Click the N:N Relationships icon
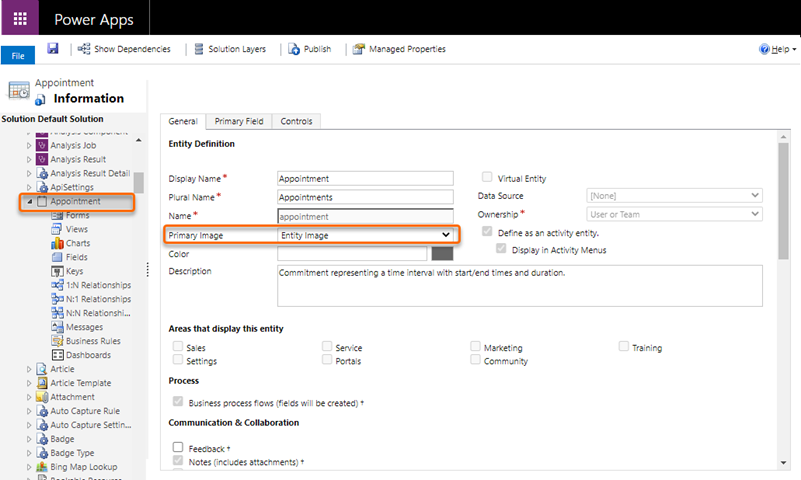801x480 pixels. [57, 313]
